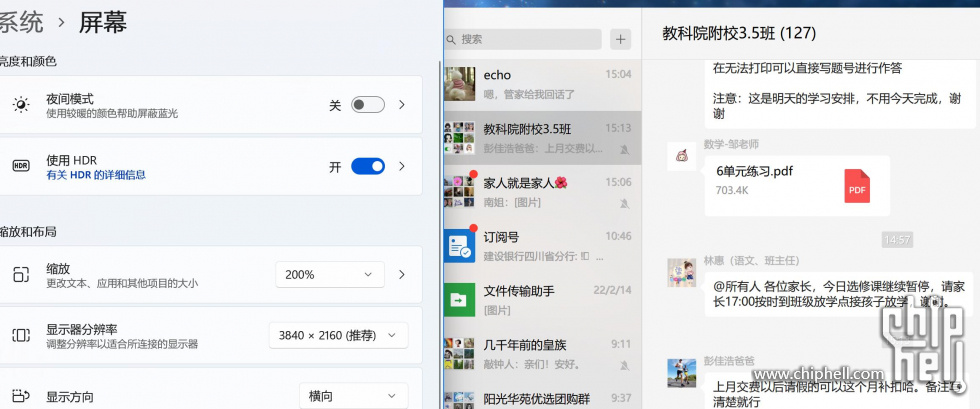
Task: Click the green 文件传输助手 icon
Action: [459, 300]
